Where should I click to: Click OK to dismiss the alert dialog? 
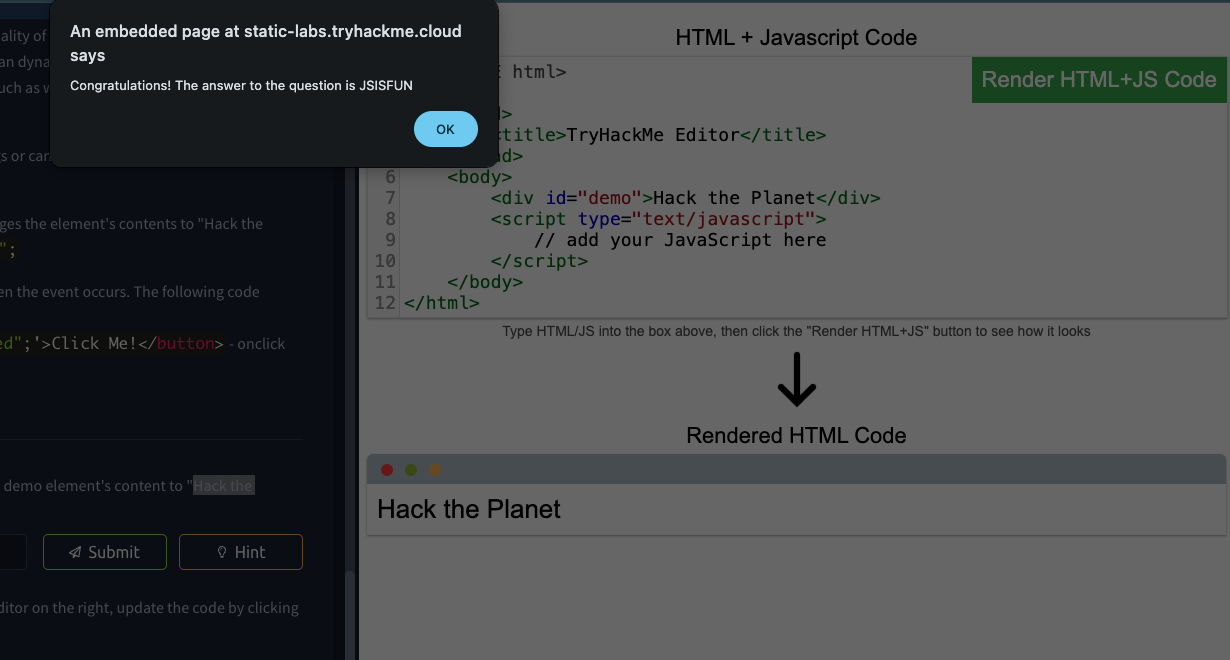click(445, 129)
